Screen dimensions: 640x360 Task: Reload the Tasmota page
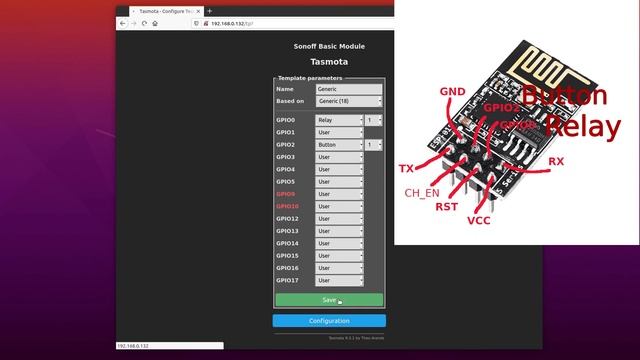click(x=144, y=24)
